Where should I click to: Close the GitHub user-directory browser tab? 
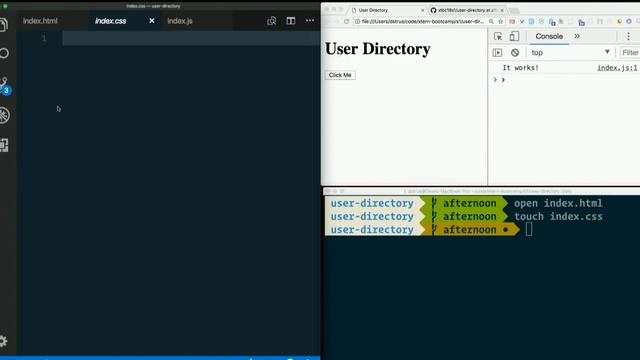(502, 10)
